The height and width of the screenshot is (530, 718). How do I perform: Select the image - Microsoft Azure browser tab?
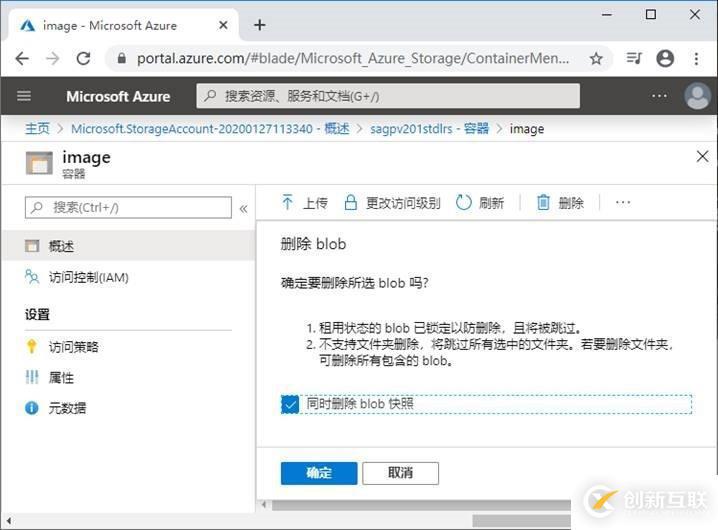pos(124,25)
